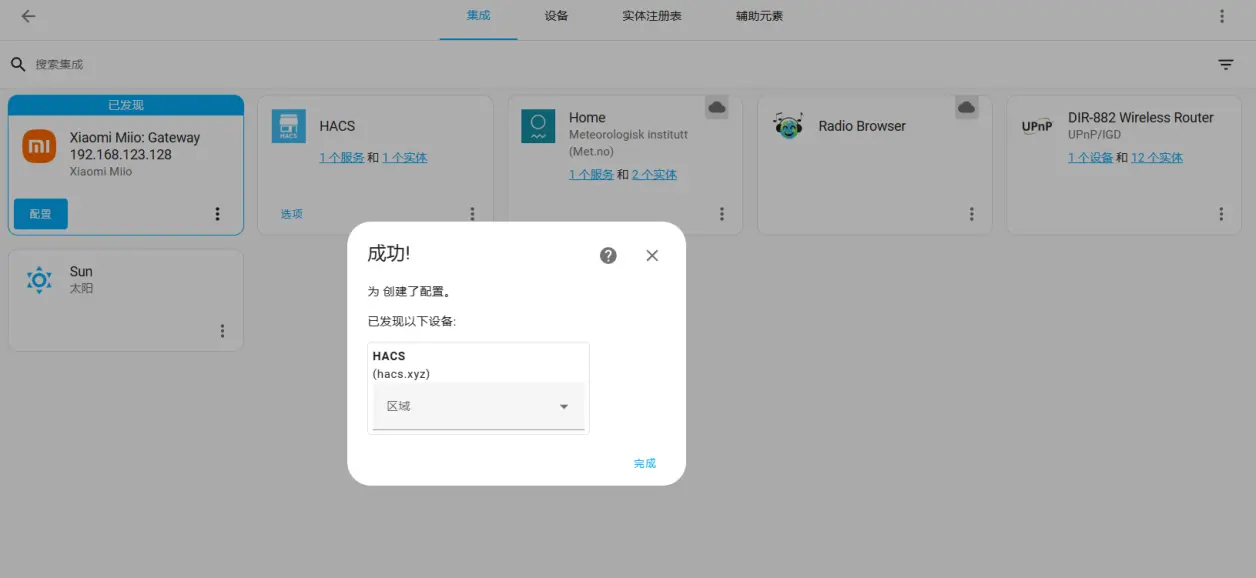Open DIR-882 12 个实体 link
1256x578 pixels.
(x=1157, y=158)
